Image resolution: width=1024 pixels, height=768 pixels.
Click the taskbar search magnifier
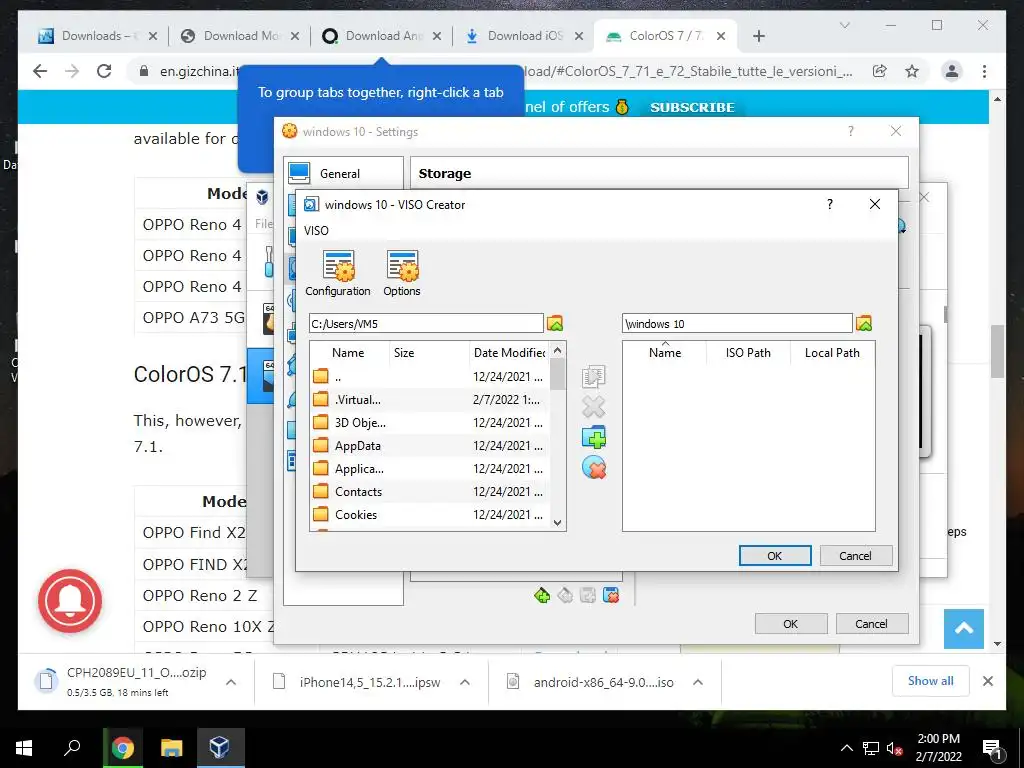pos(72,748)
